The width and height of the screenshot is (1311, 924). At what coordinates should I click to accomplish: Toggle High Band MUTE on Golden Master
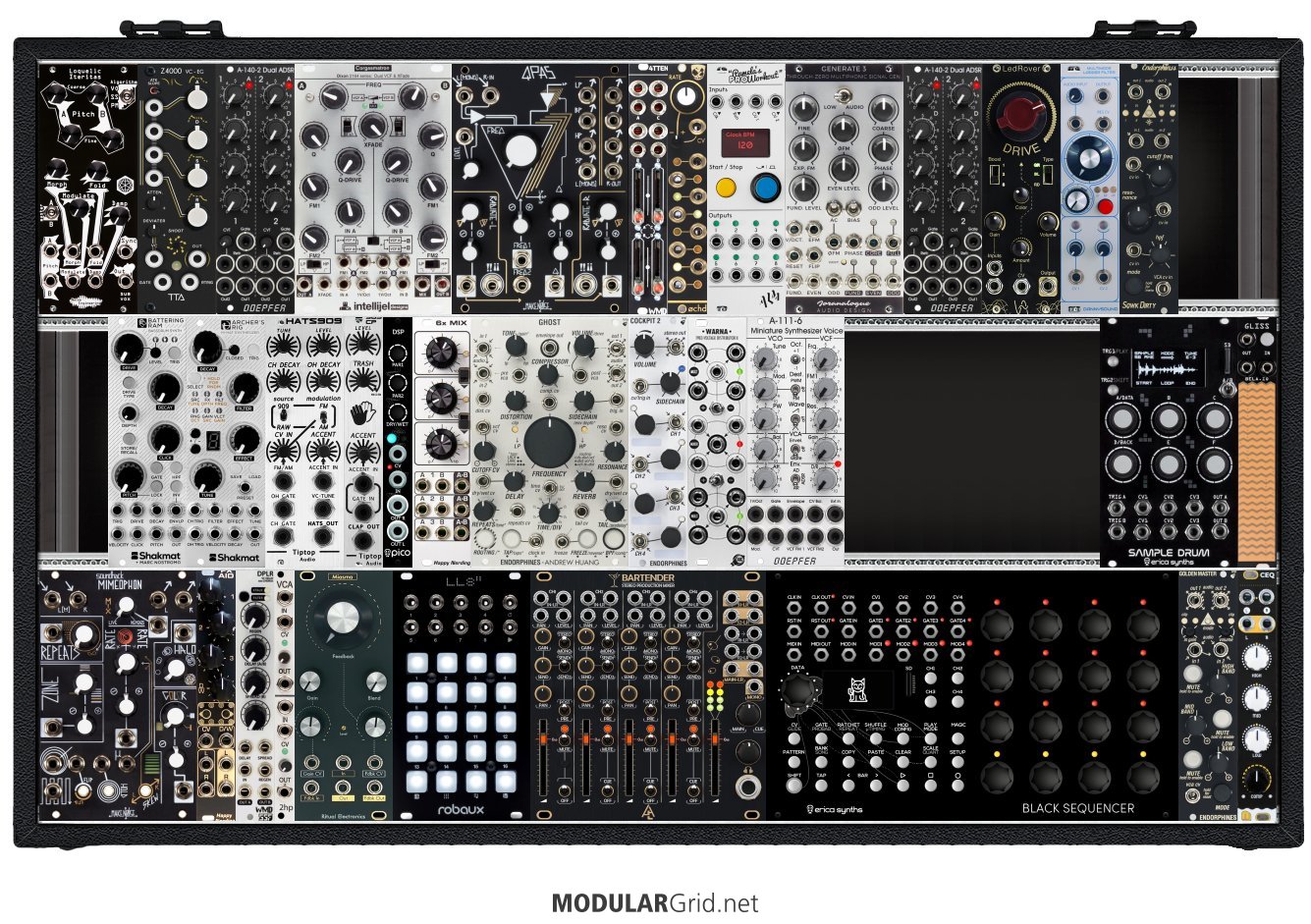[1192, 675]
